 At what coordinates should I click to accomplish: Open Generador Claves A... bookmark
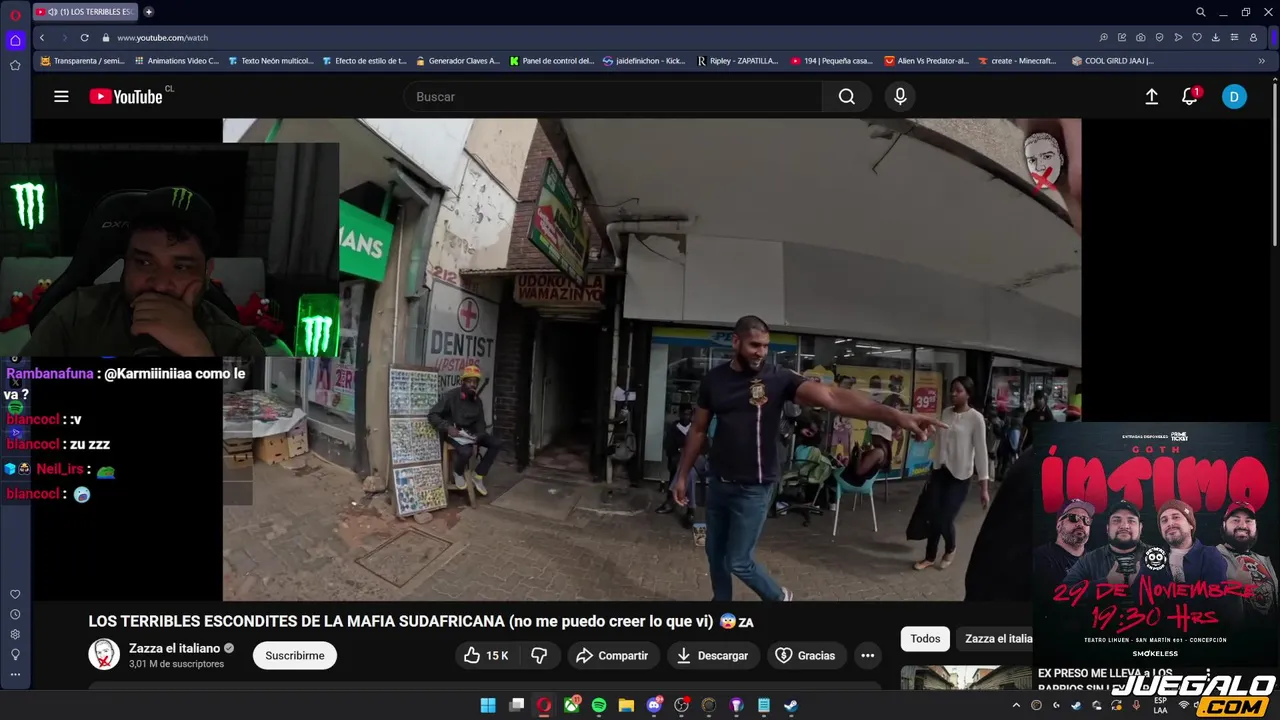458,61
